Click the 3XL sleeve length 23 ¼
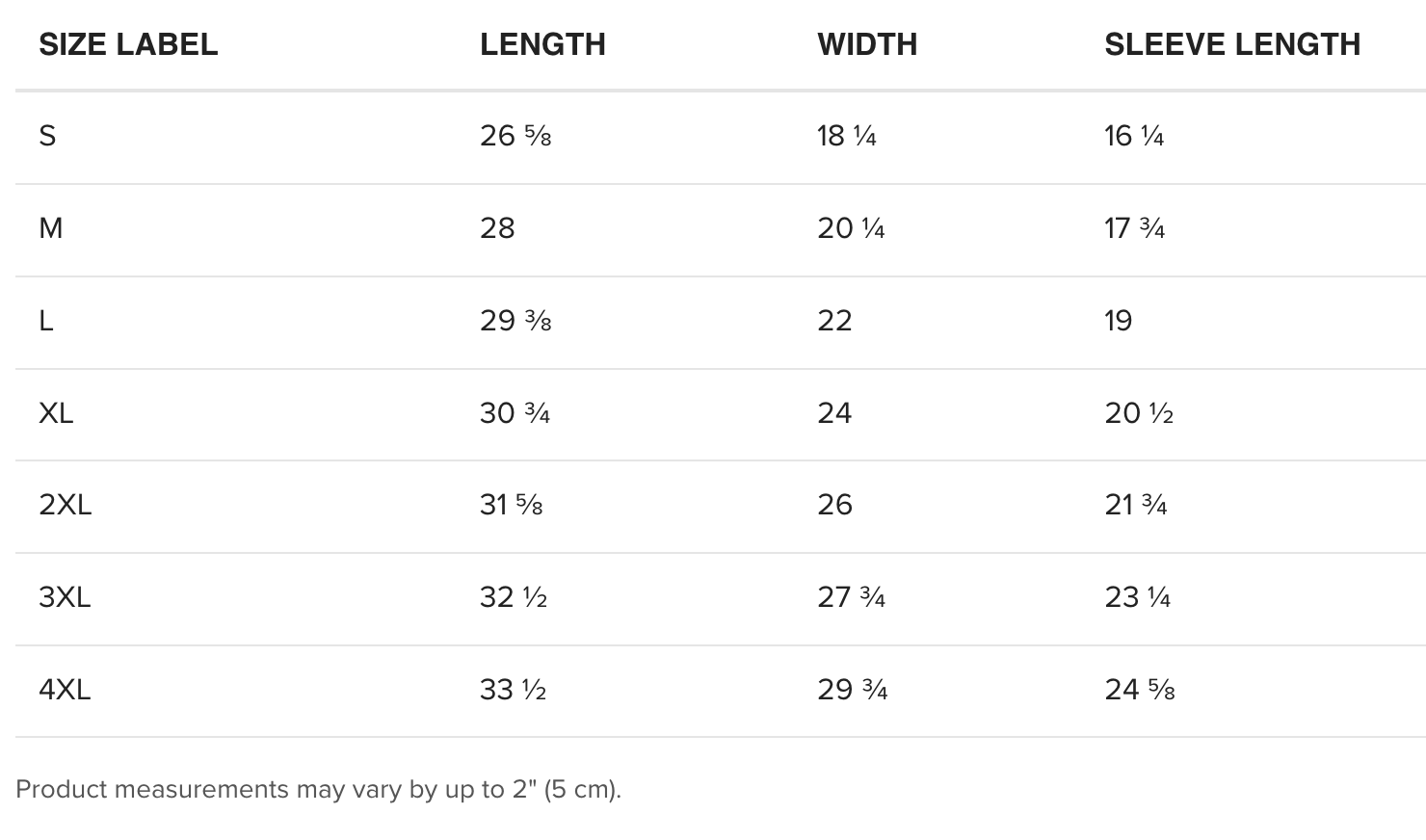 1138,597
